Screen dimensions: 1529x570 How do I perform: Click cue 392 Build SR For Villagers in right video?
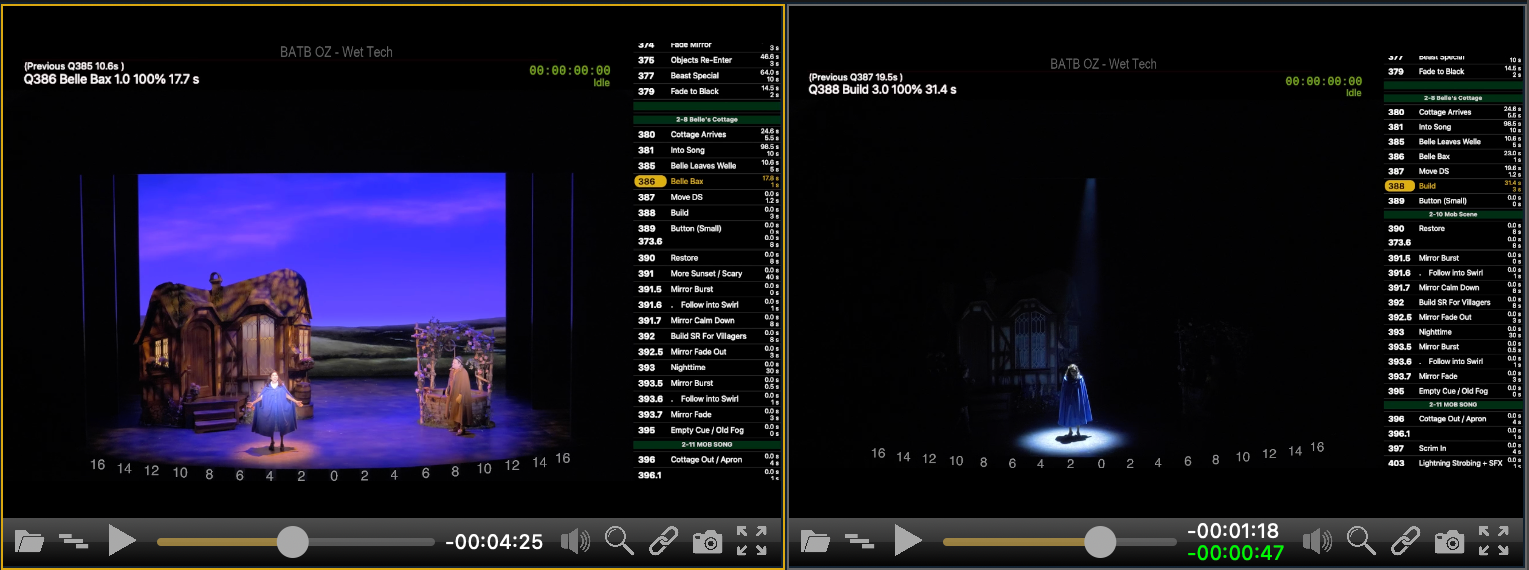pos(1454,302)
